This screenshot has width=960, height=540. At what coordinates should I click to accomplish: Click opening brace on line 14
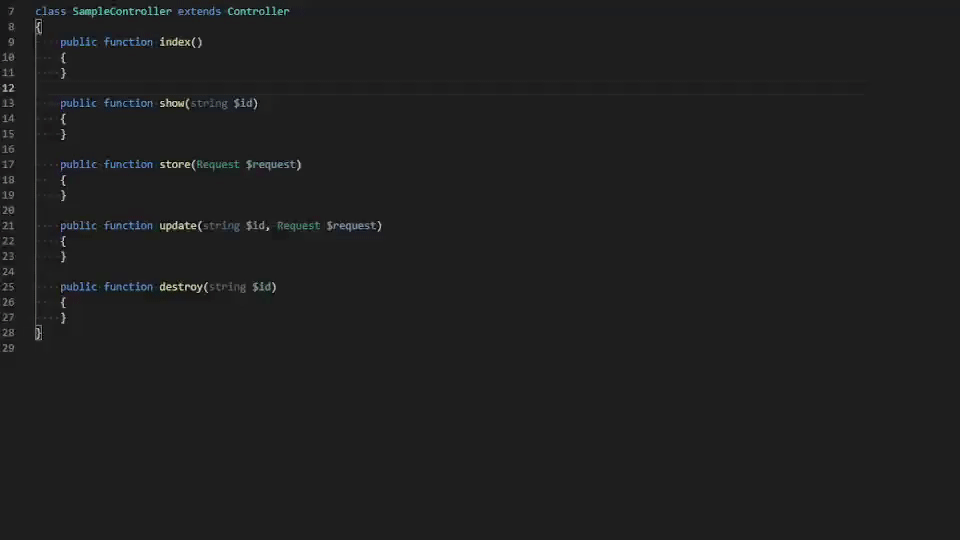63,119
